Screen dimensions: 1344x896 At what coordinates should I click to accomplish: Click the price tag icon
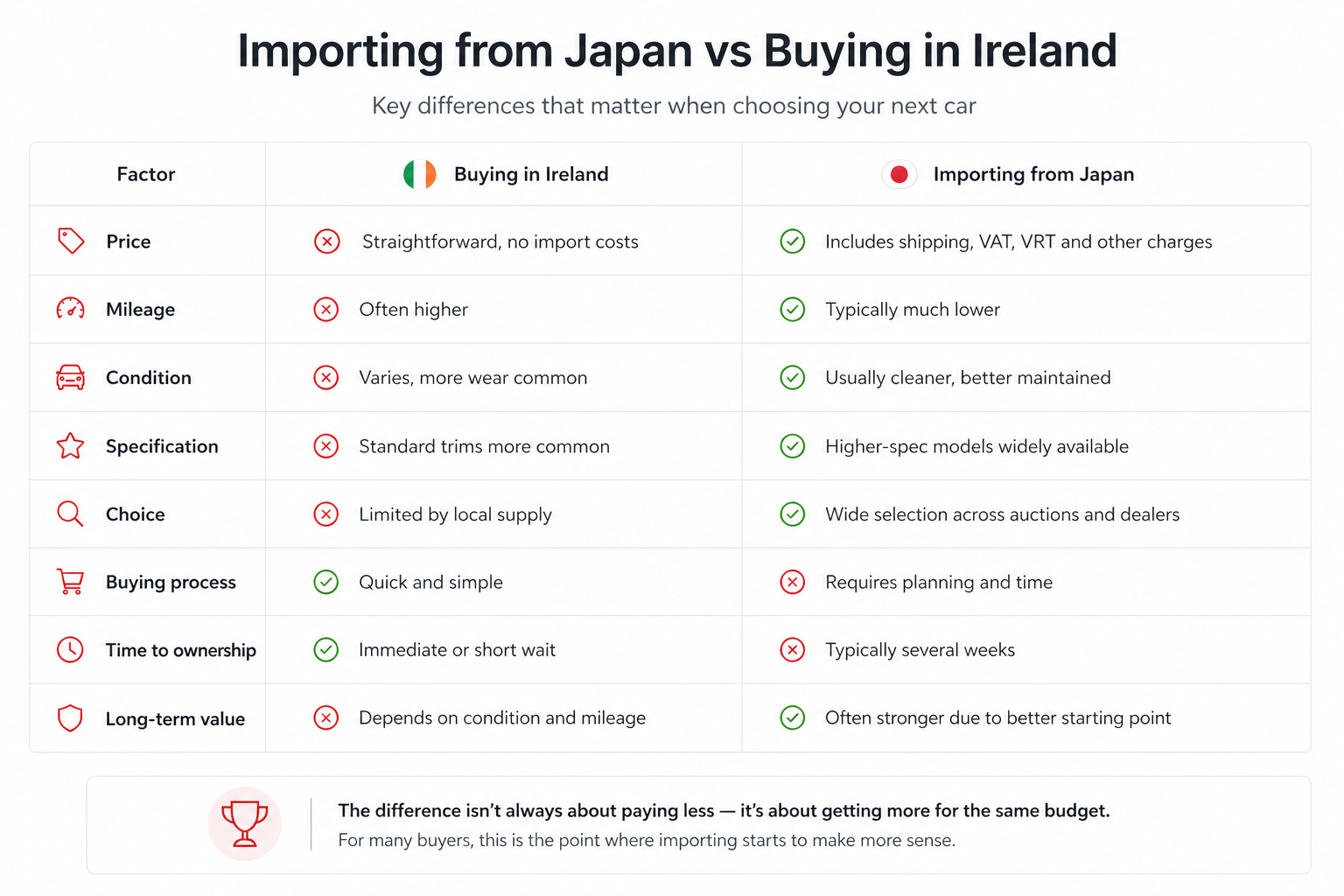(71, 241)
